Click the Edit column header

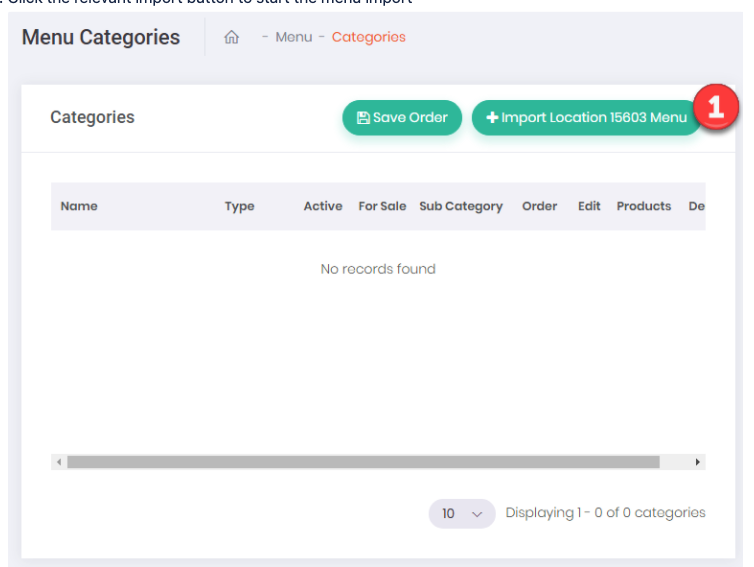tap(589, 206)
